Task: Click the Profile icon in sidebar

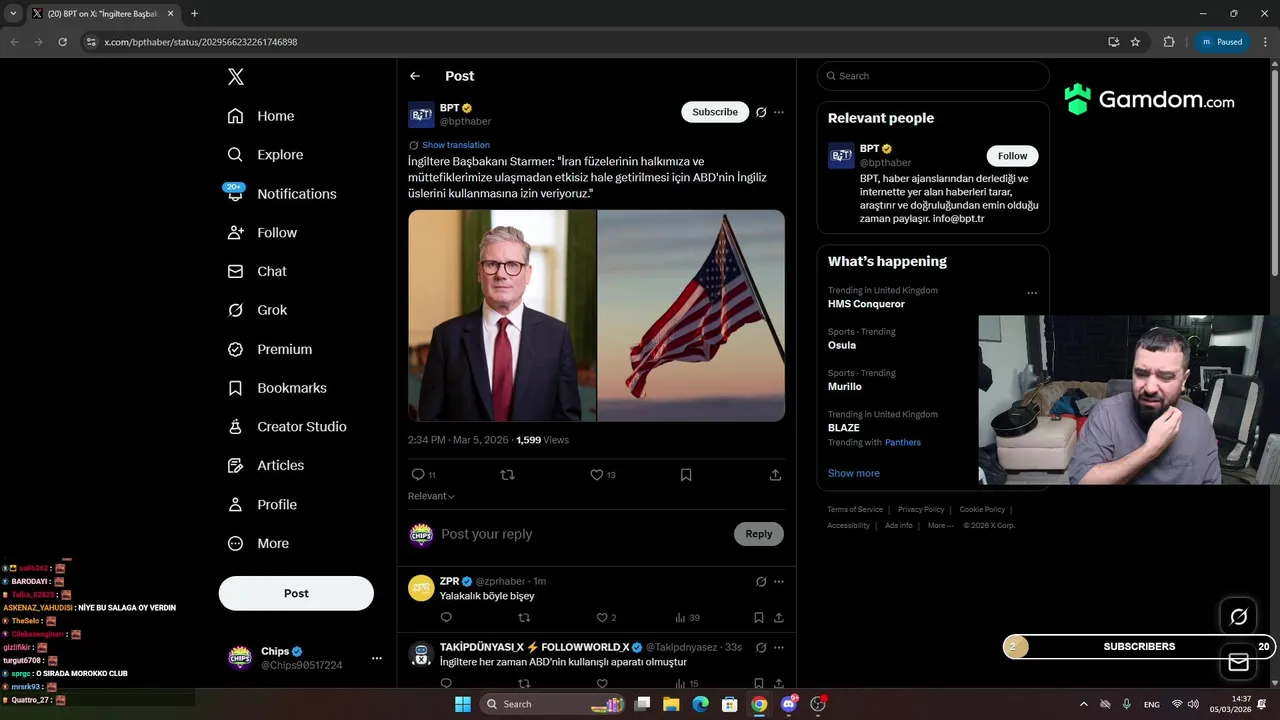Action: (235, 505)
